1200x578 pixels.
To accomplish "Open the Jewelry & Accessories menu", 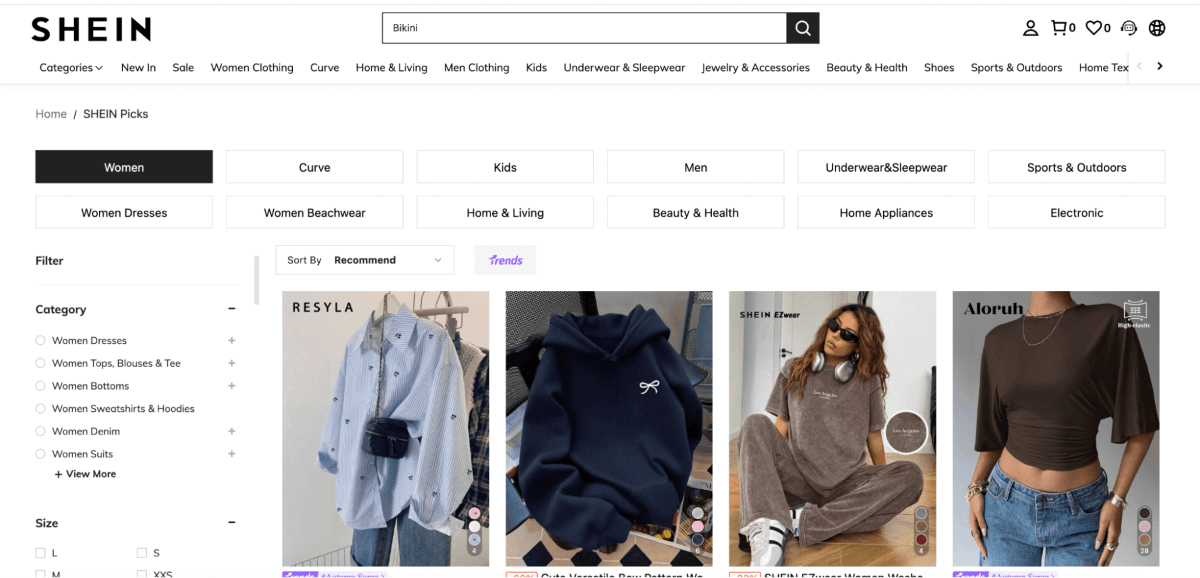I will pos(755,68).
